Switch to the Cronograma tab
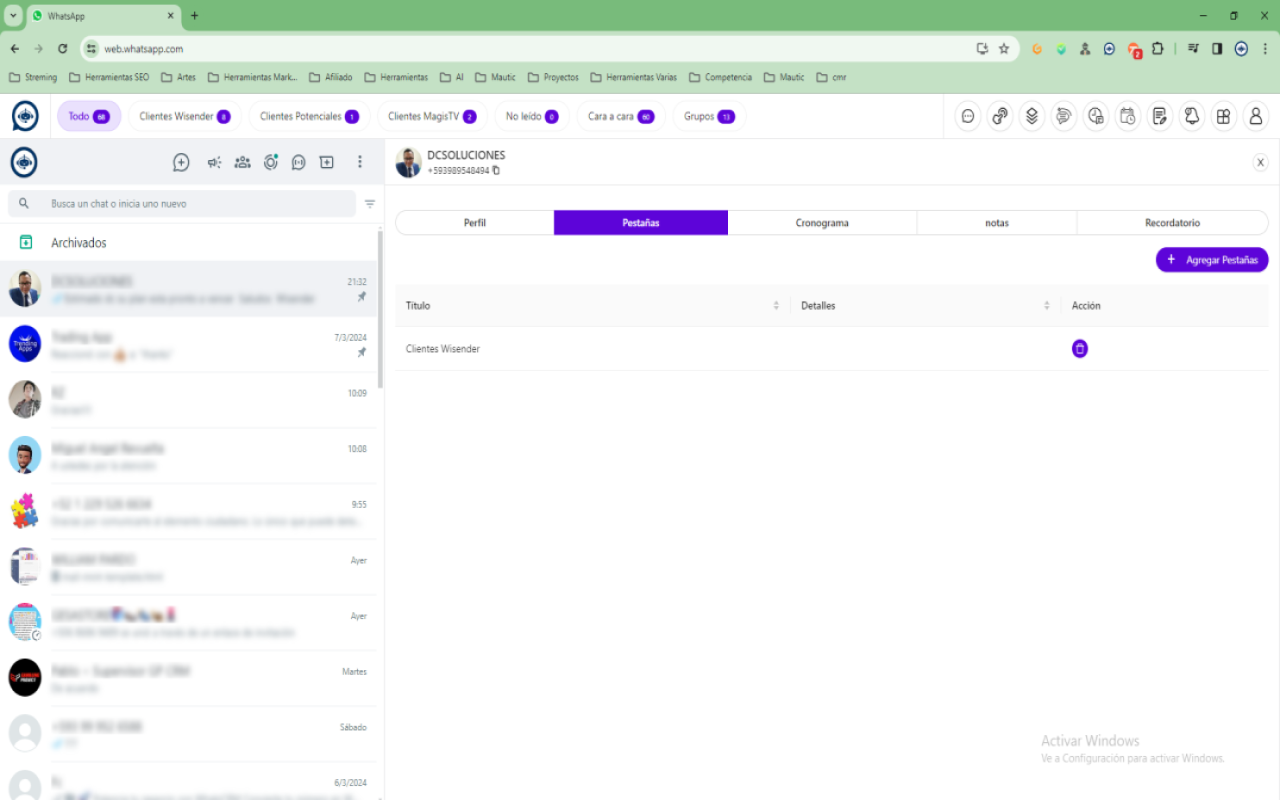The height and width of the screenshot is (800, 1280). coord(821,222)
